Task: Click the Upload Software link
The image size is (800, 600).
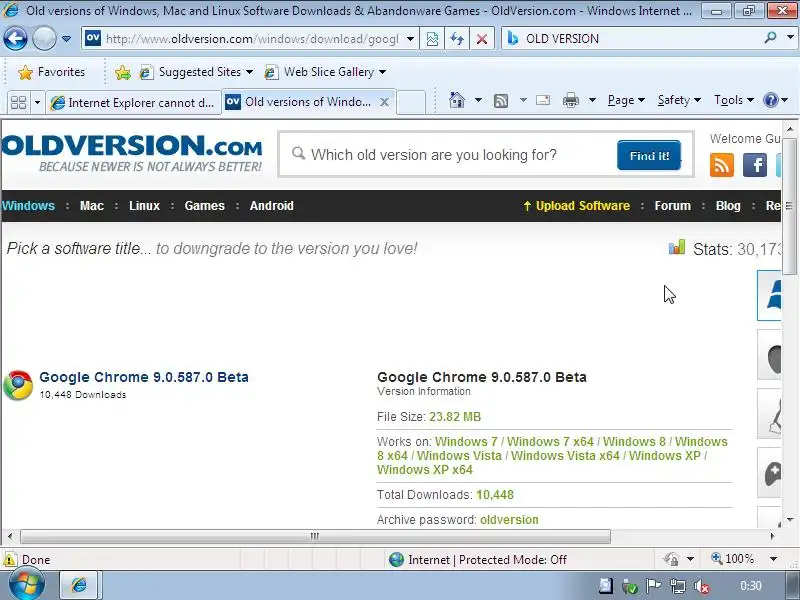Action: coord(577,206)
